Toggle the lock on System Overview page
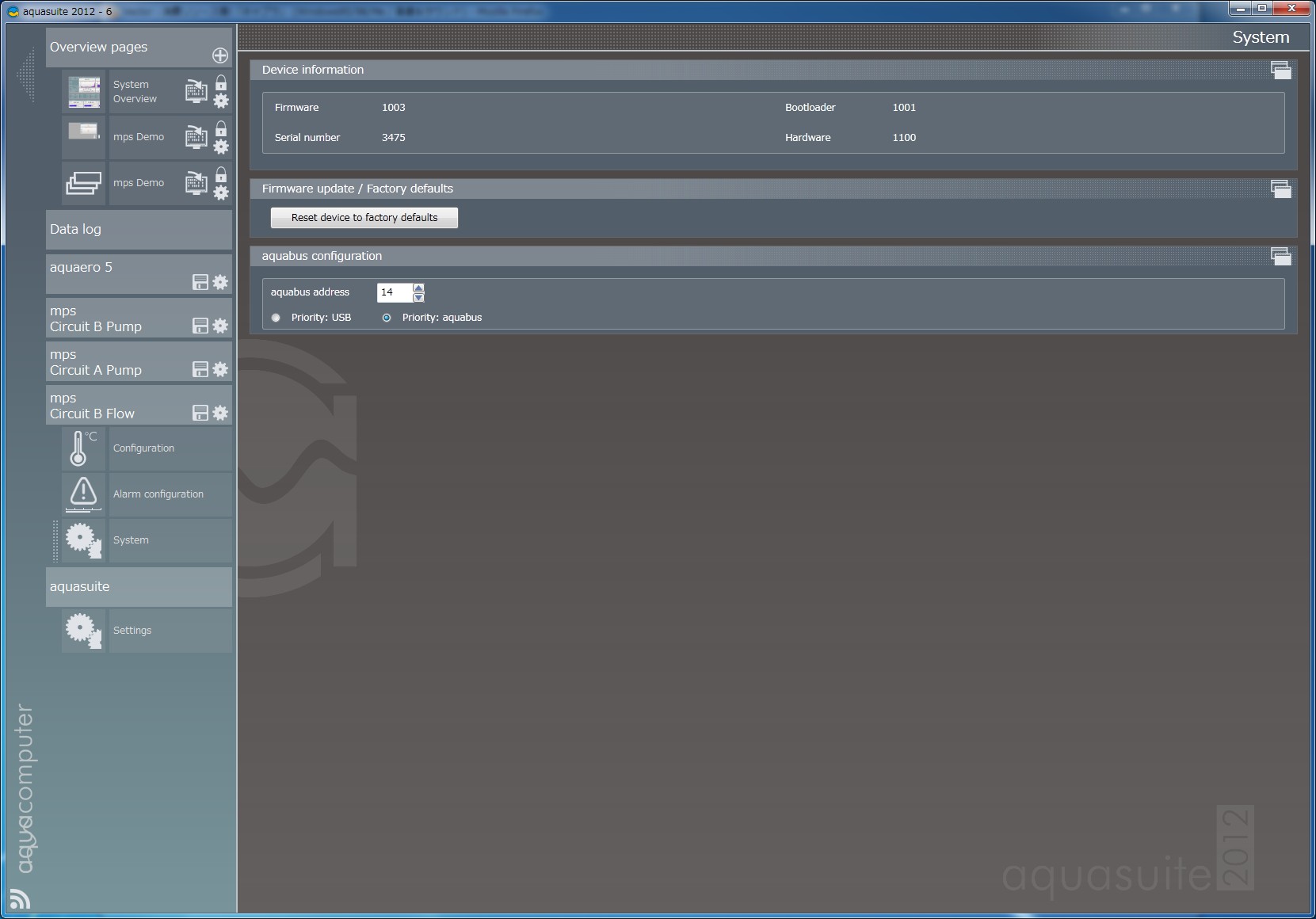This screenshot has width=1316, height=919. (x=221, y=82)
